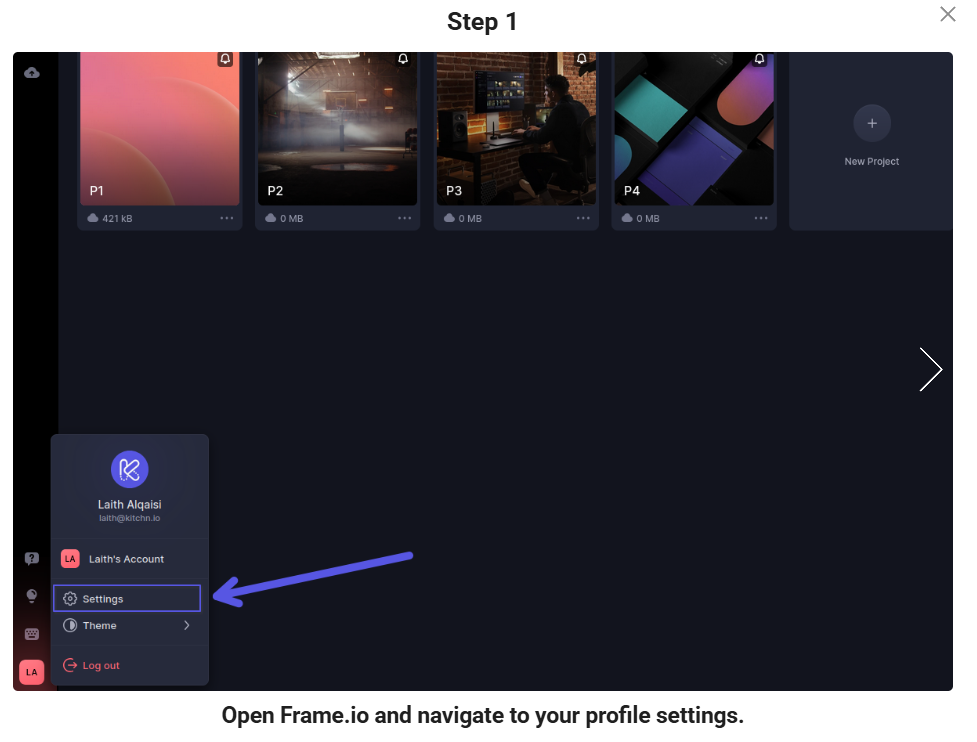Viewport: 977px width, 742px height.
Task: Expand the Theme submenu chevron
Action: [187, 626]
